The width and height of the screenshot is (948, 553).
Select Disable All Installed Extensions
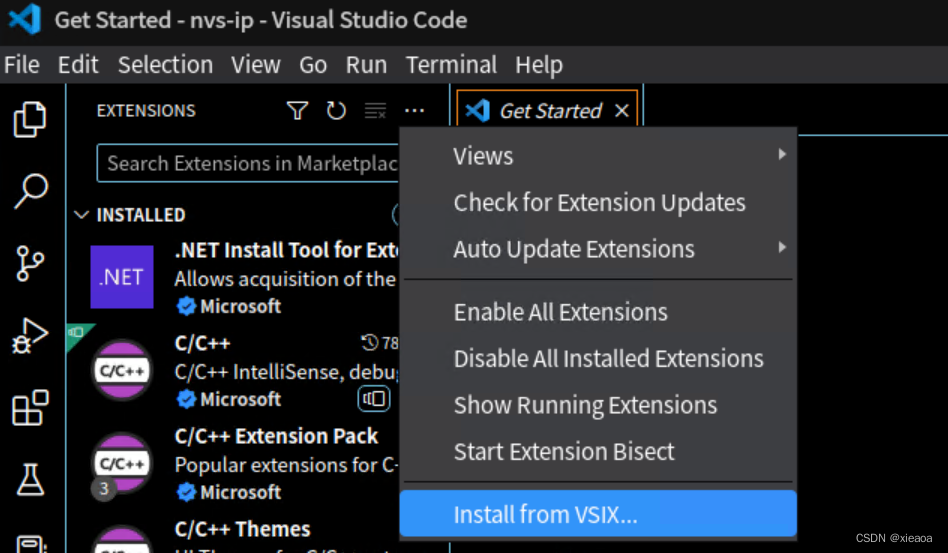click(x=608, y=359)
